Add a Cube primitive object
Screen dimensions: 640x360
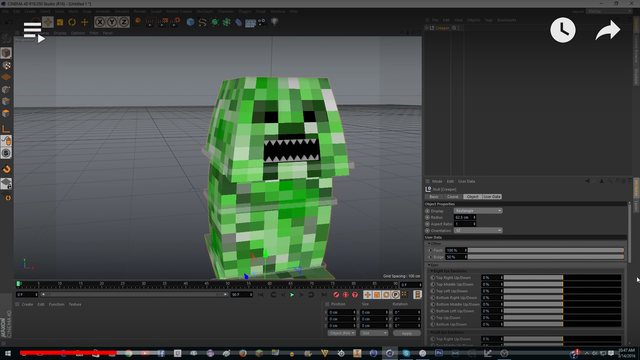[190, 22]
